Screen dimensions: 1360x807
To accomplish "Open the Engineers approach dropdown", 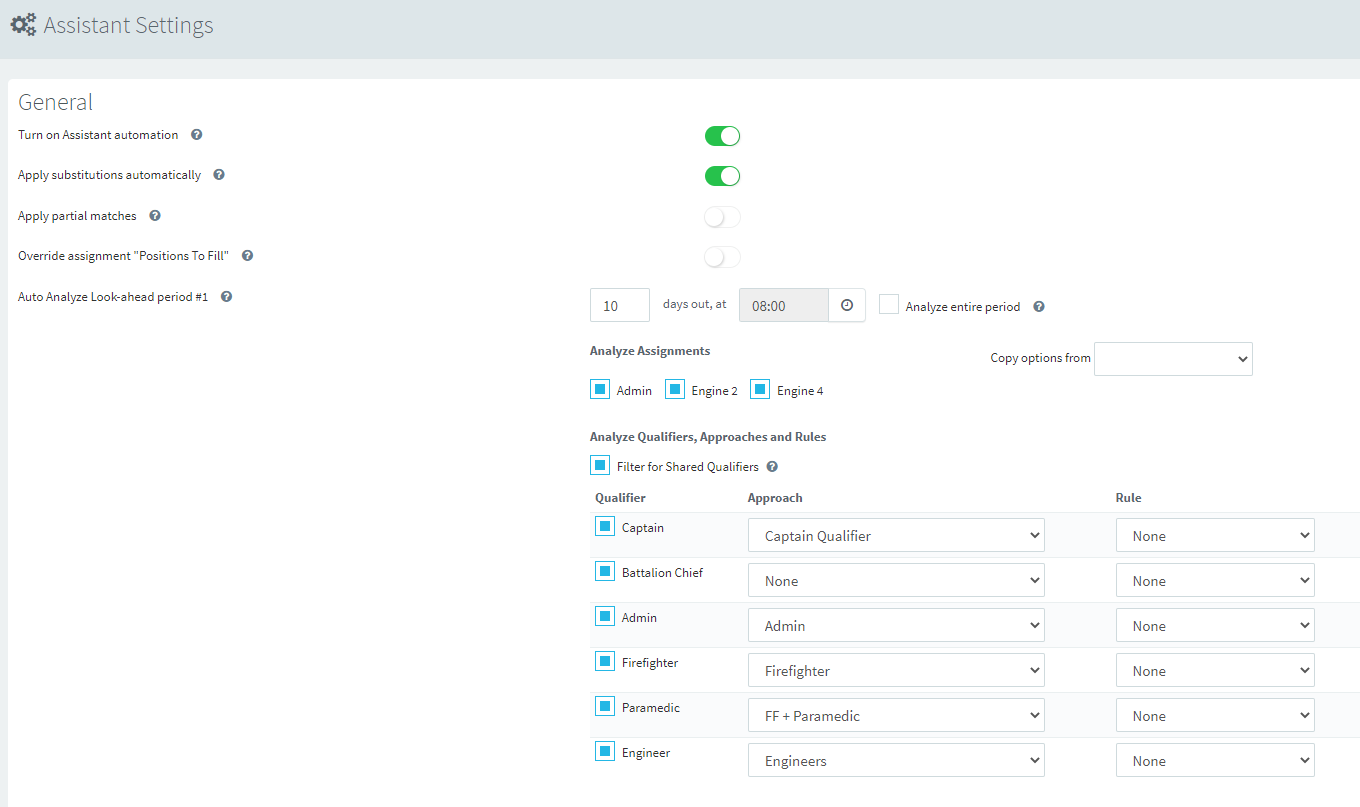I will coord(896,760).
